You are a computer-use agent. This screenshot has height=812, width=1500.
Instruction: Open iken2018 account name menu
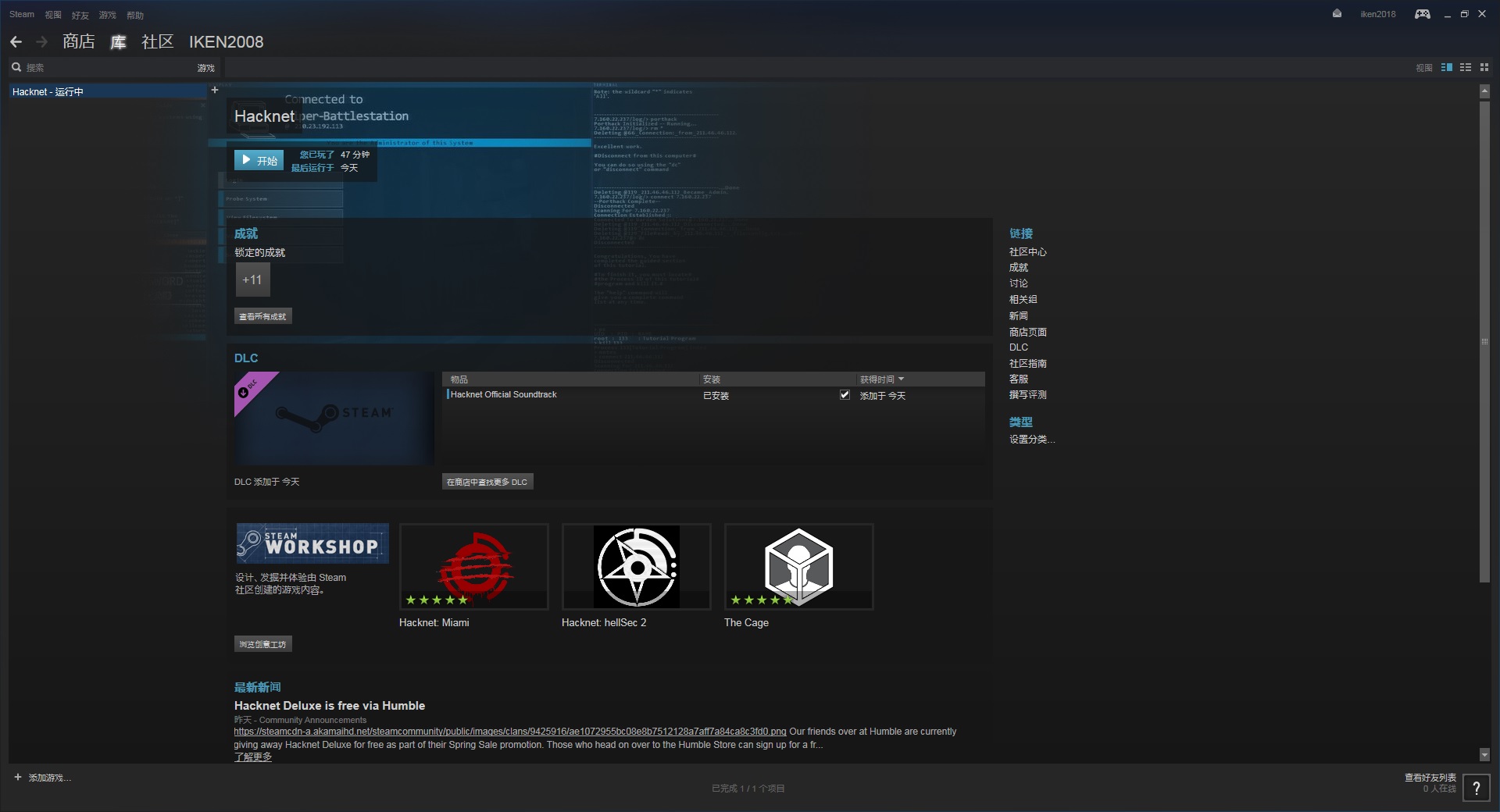1377,14
